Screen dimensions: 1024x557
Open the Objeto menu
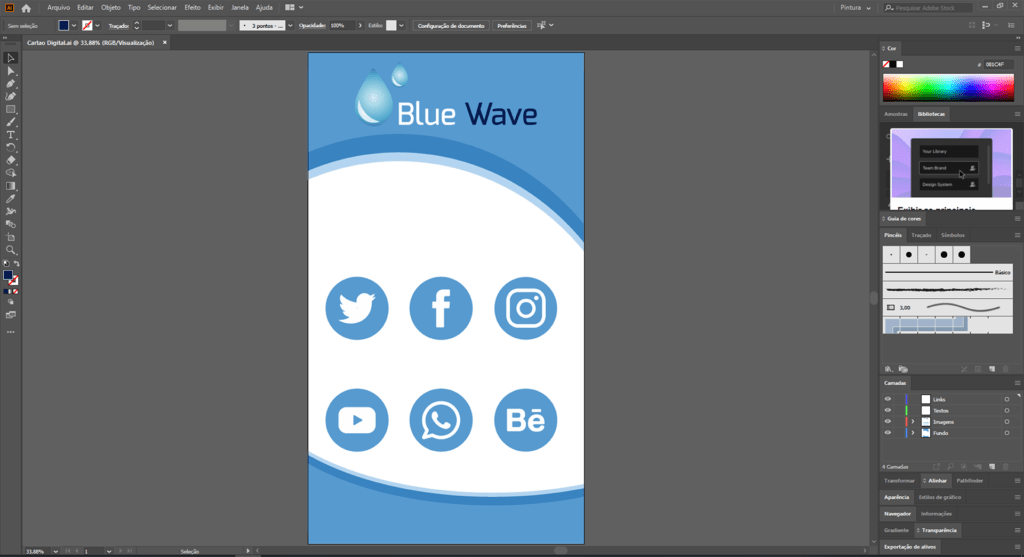click(110, 8)
